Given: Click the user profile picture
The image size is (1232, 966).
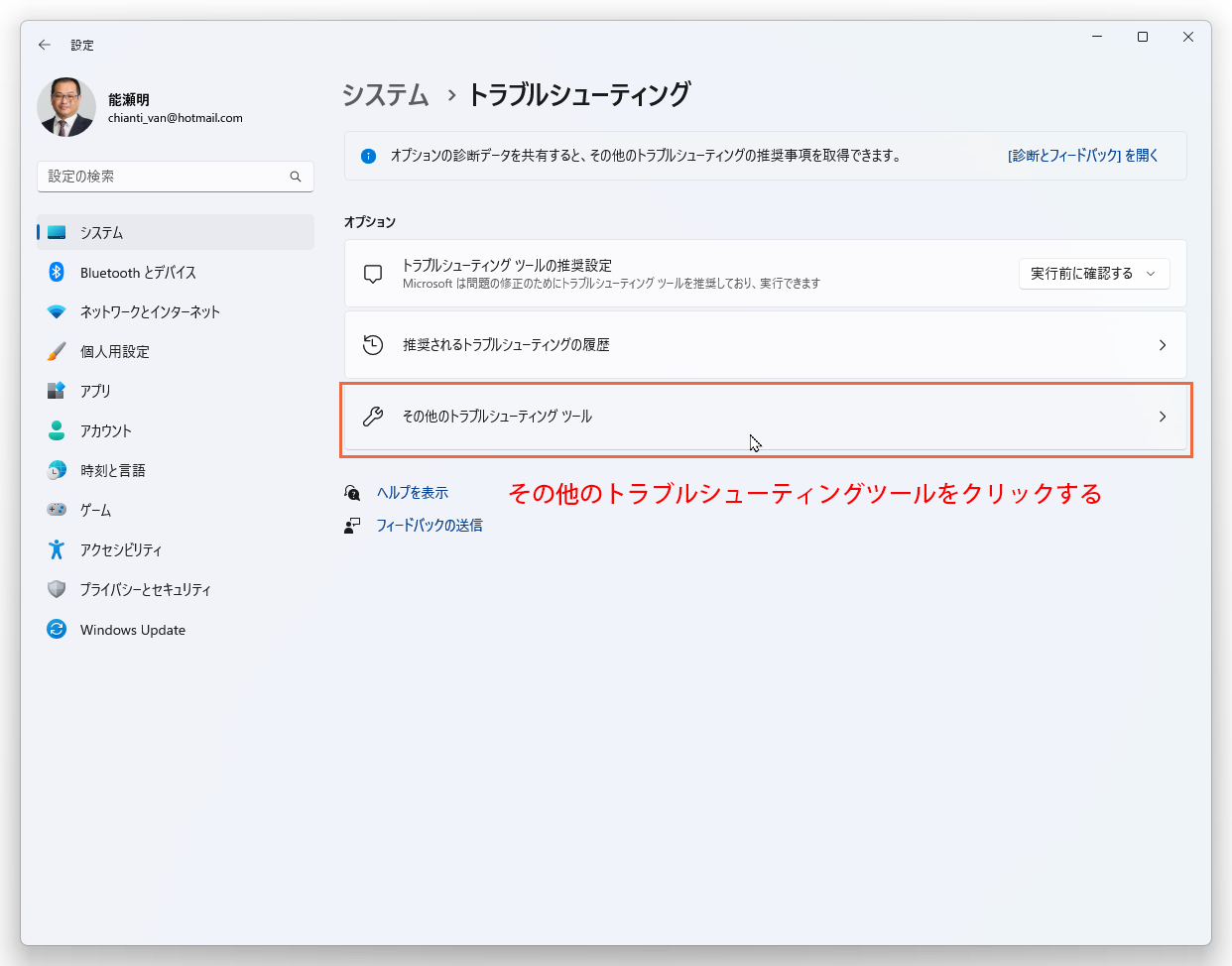Looking at the screenshot, I should pos(66,107).
